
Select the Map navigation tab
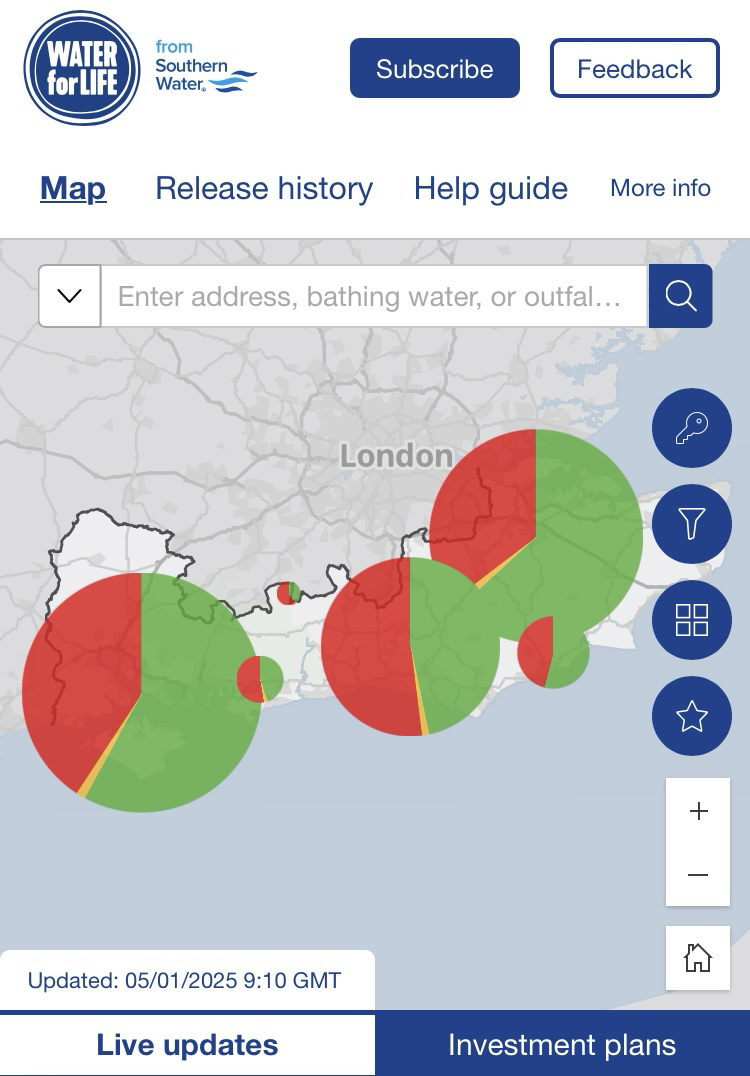(x=73, y=188)
